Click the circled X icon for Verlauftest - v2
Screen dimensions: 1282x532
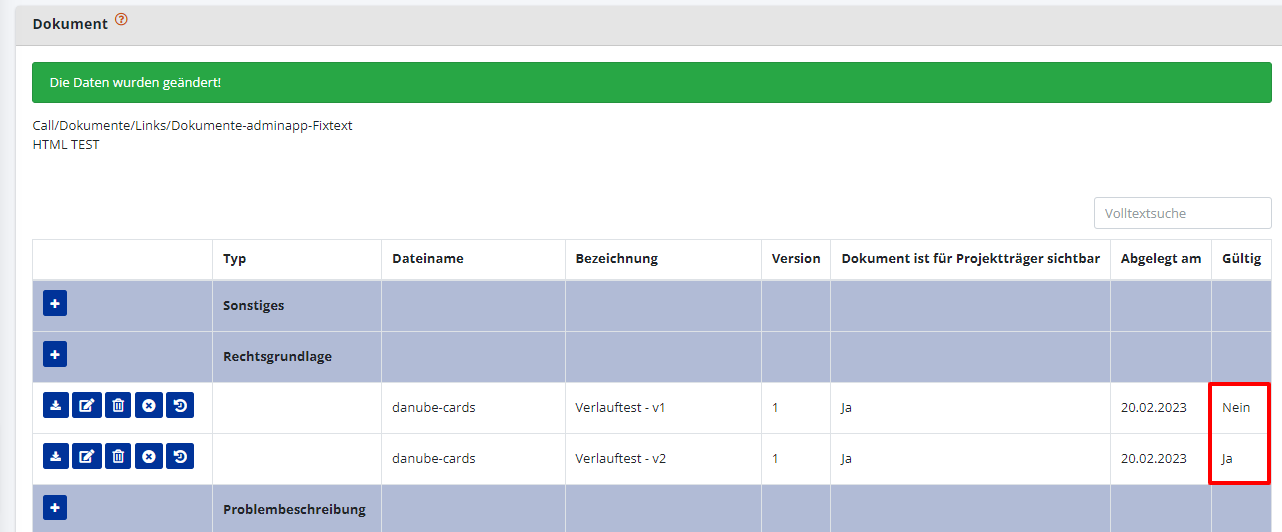click(x=149, y=457)
